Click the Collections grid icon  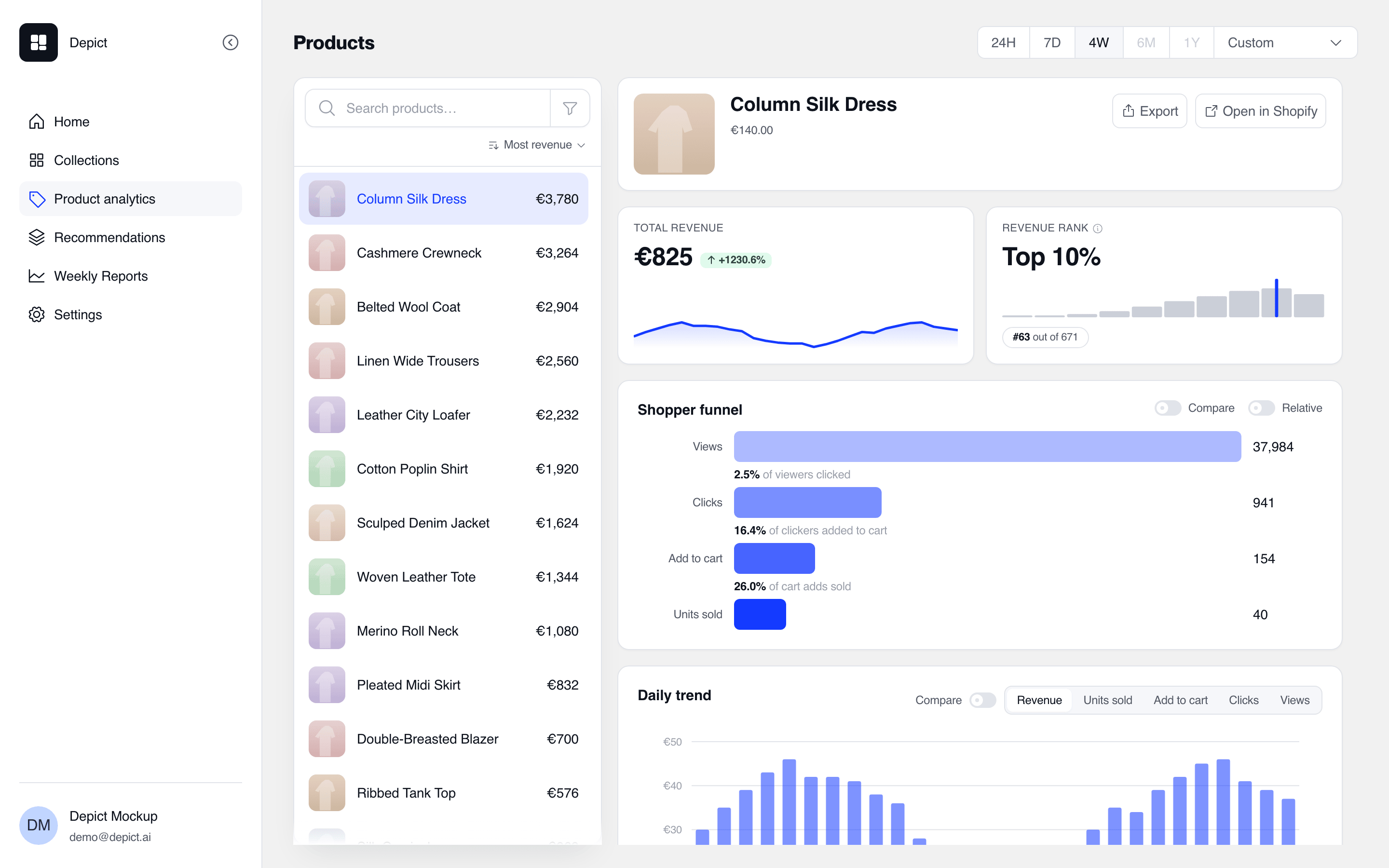click(x=37, y=160)
